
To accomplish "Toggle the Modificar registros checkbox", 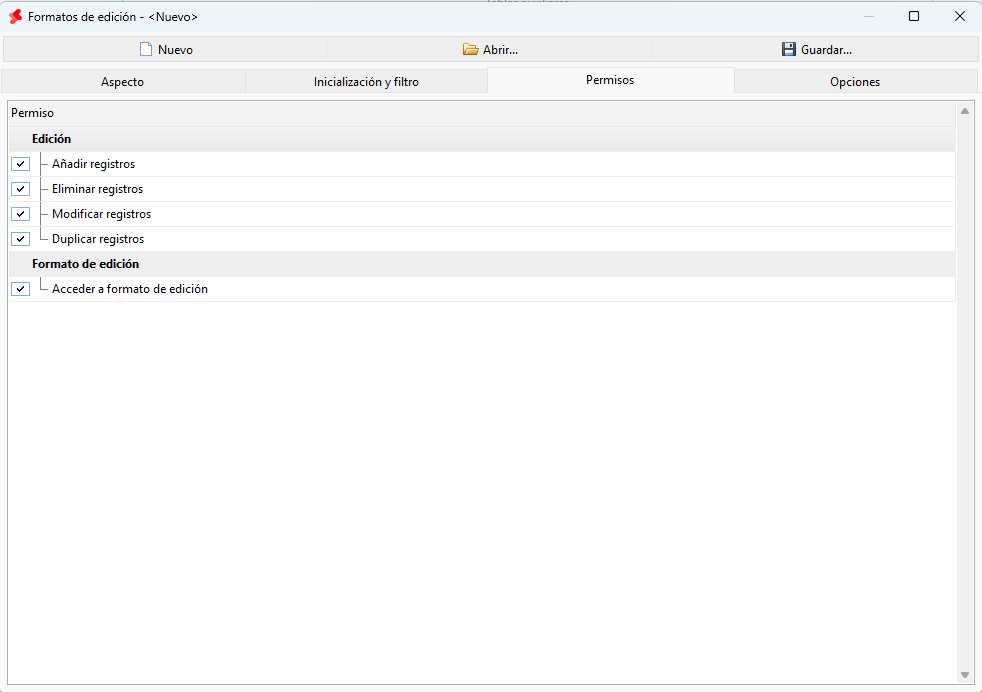I will 21,214.
